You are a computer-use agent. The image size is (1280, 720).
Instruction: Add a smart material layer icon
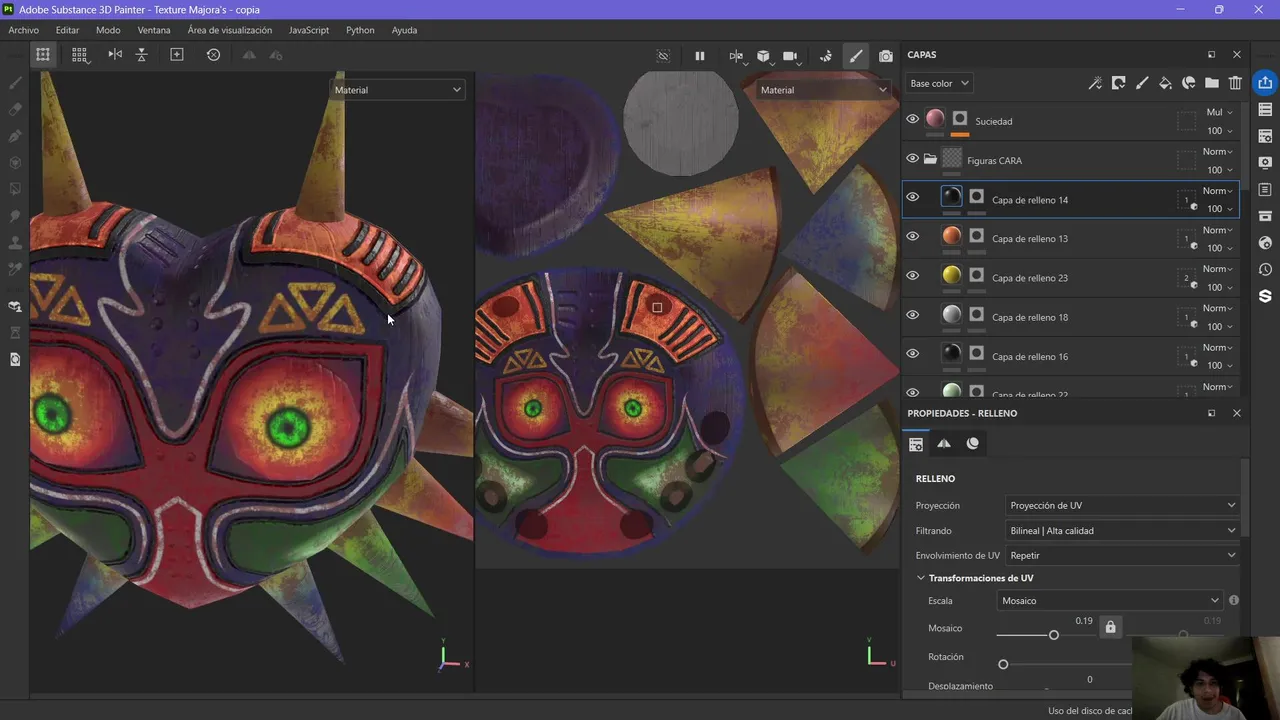coord(1189,83)
